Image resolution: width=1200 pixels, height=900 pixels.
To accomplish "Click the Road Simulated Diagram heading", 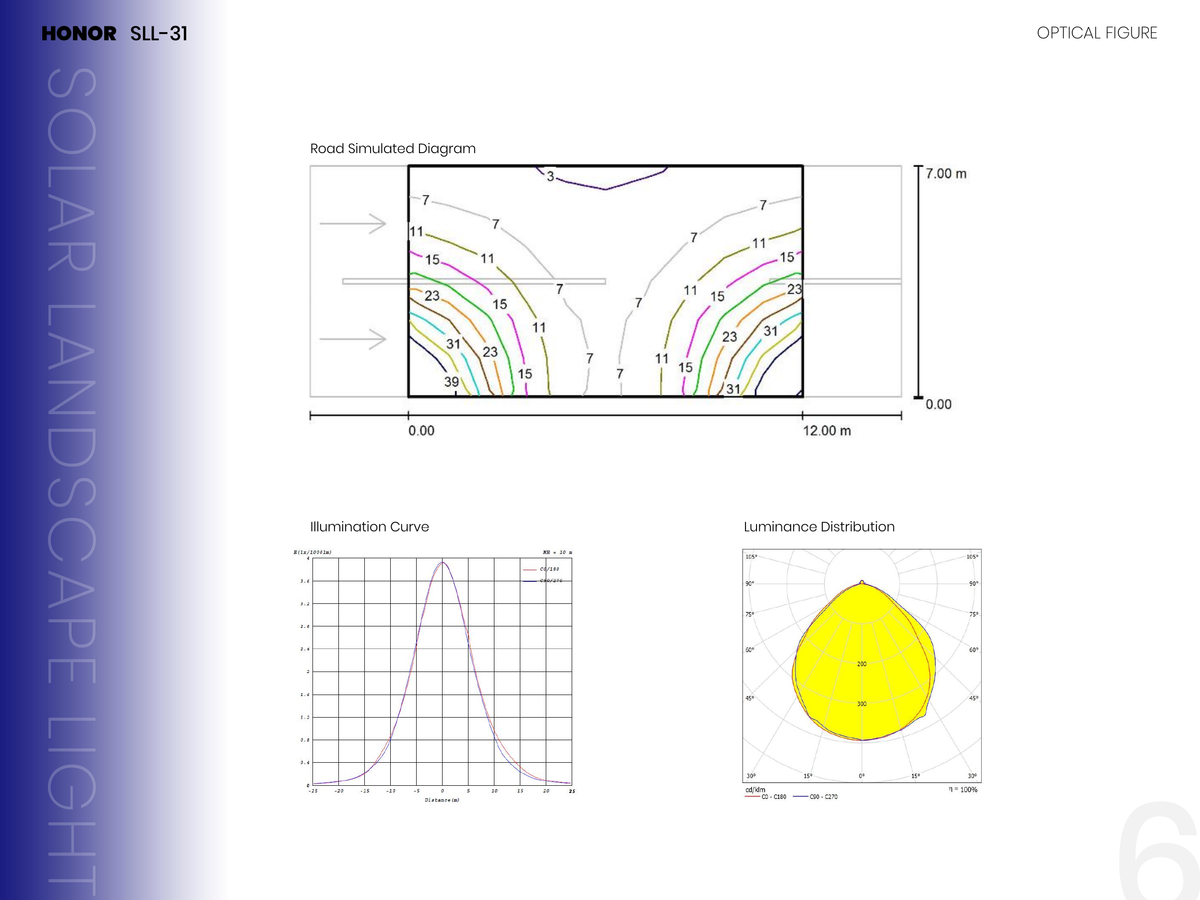I will (393, 148).
